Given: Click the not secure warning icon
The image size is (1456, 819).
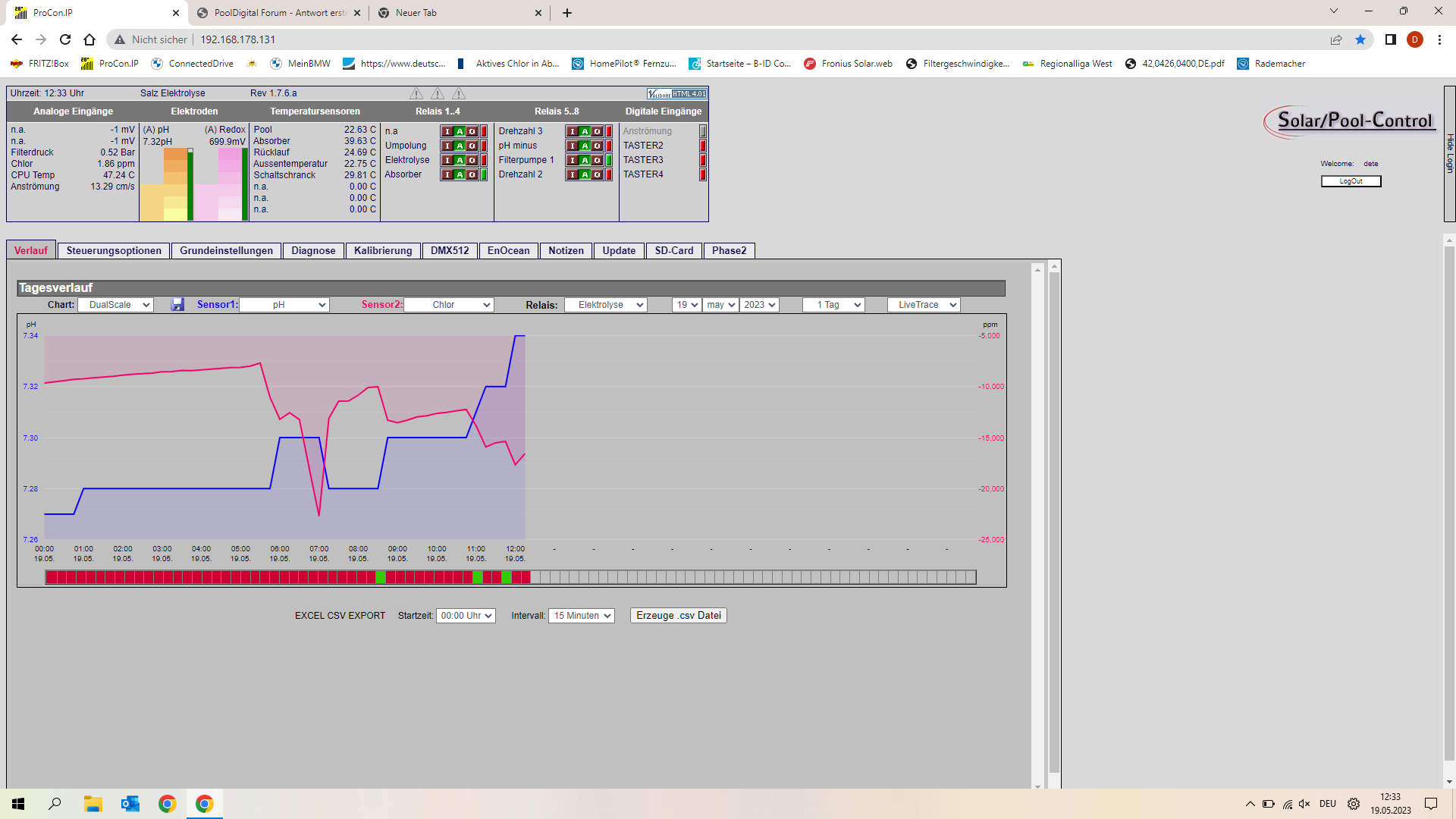Looking at the screenshot, I should click(120, 39).
